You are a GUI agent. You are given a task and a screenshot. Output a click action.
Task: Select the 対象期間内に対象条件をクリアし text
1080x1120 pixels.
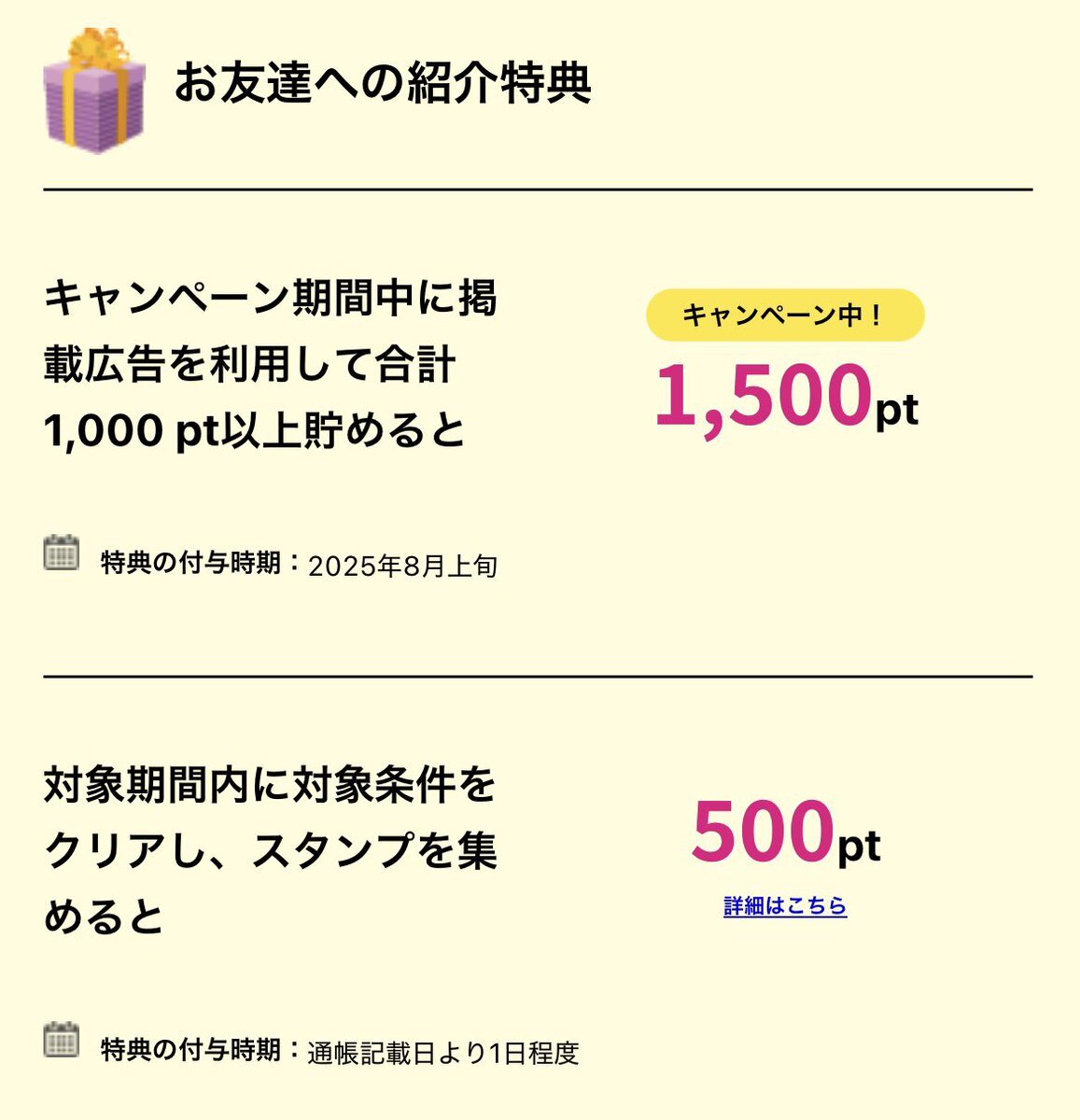270,851
